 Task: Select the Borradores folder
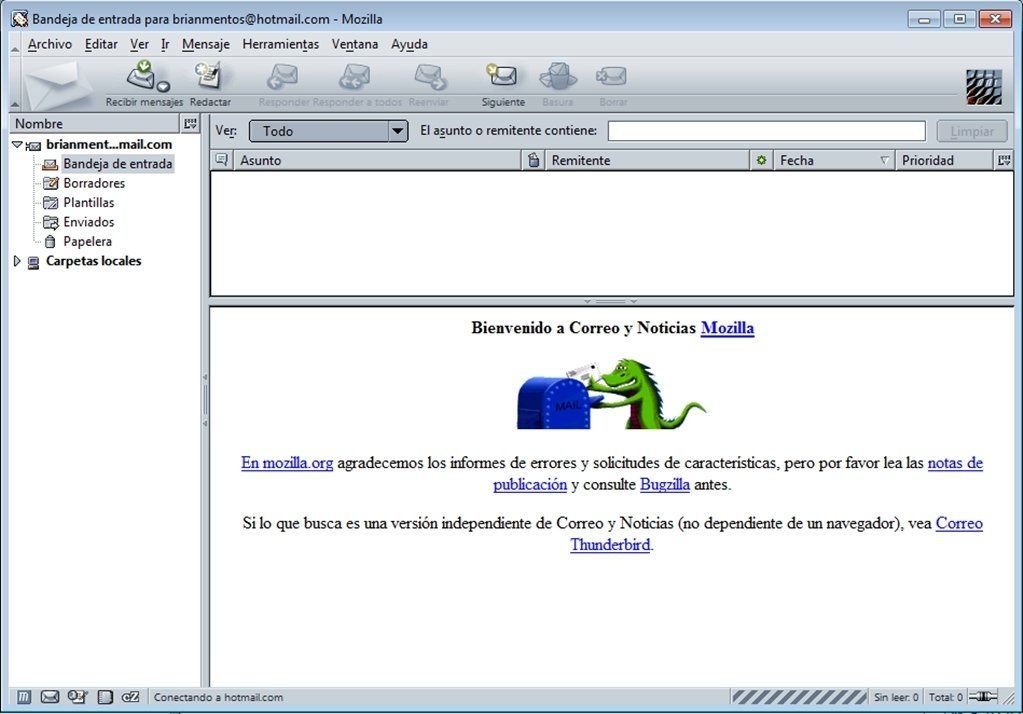coord(94,183)
